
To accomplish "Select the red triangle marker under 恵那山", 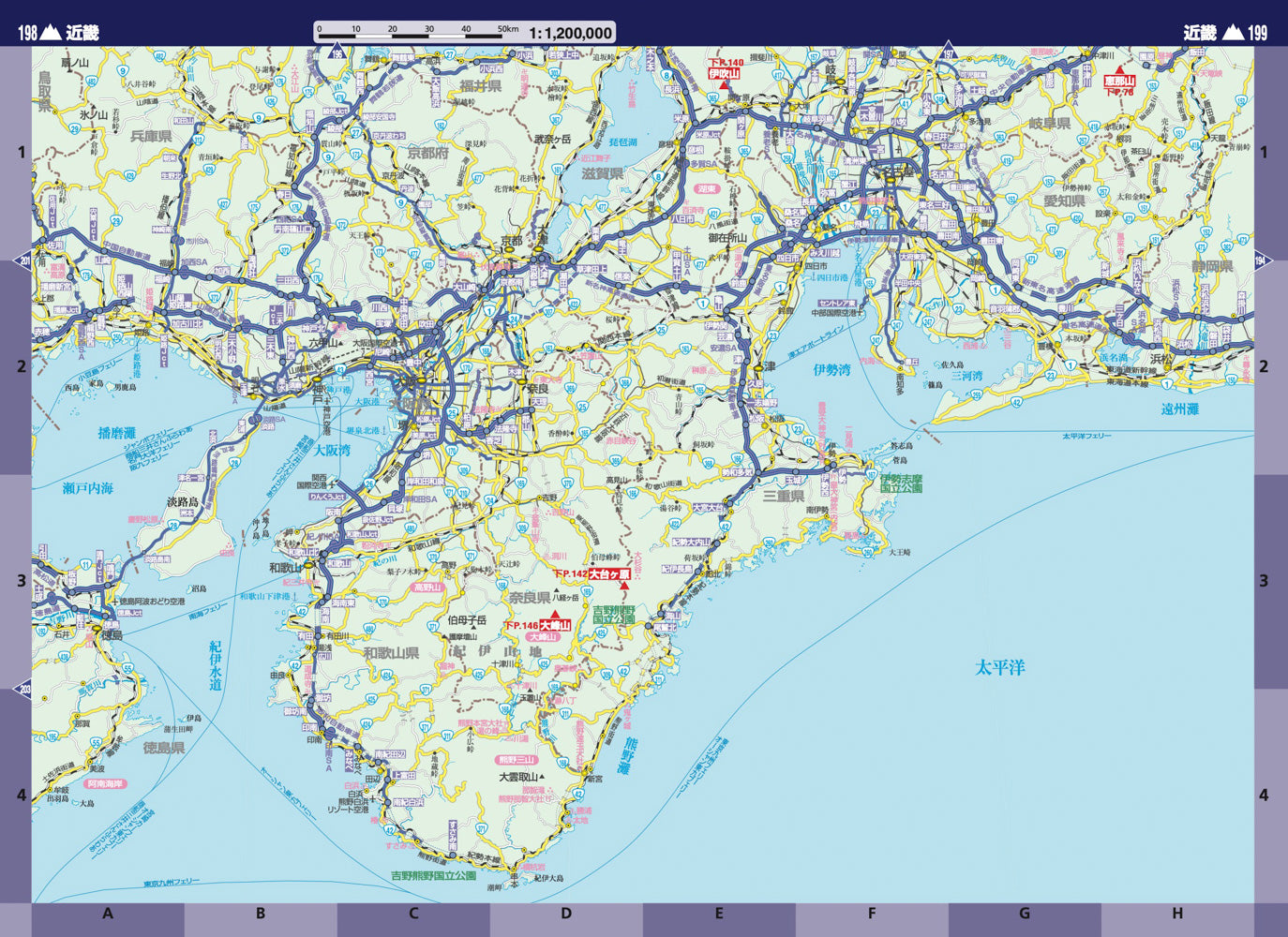I will (1119, 71).
